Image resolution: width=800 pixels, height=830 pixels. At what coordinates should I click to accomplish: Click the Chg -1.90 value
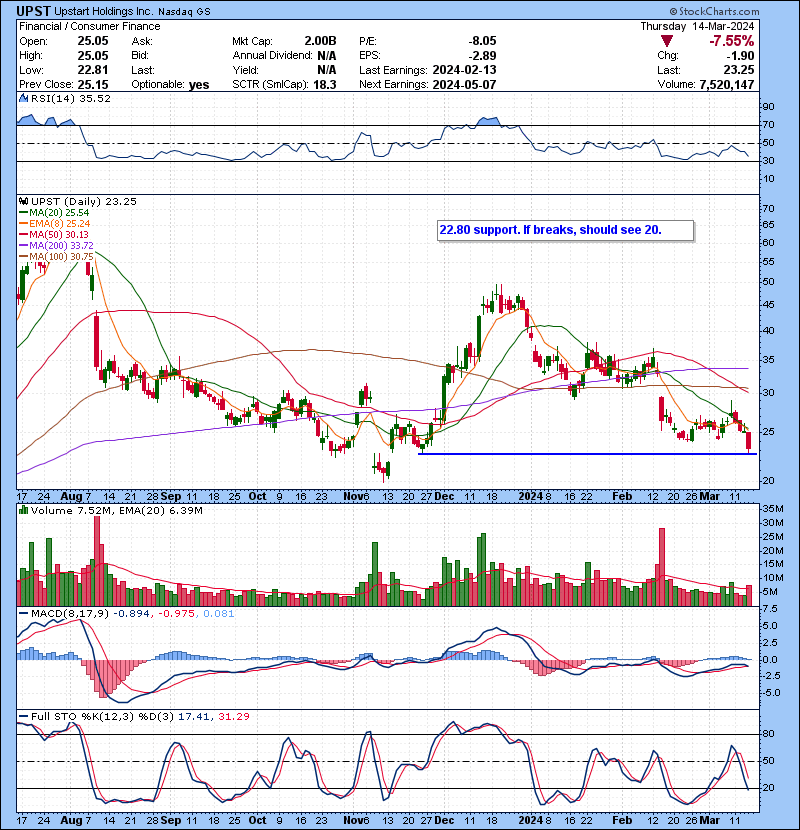tap(740, 55)
